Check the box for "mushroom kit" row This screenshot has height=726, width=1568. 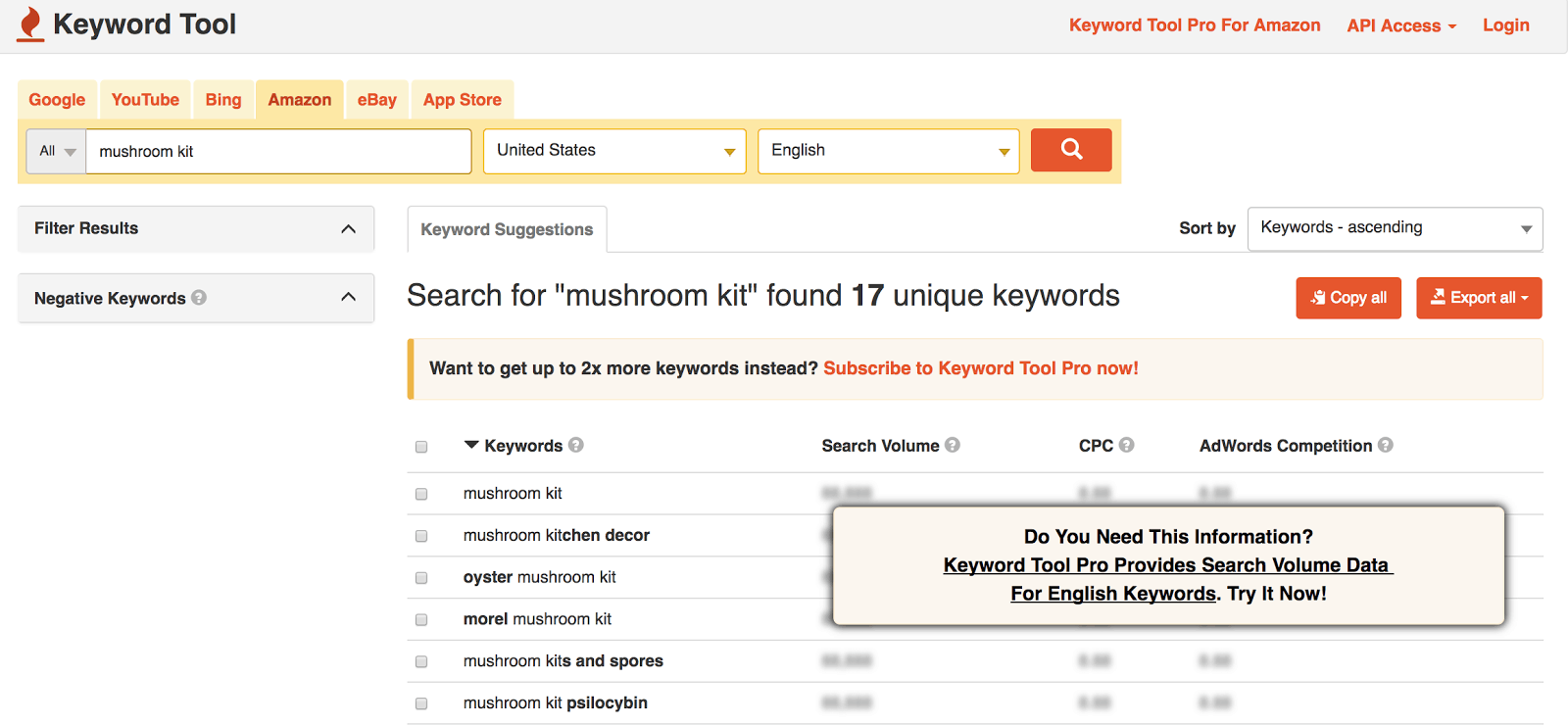421,494
